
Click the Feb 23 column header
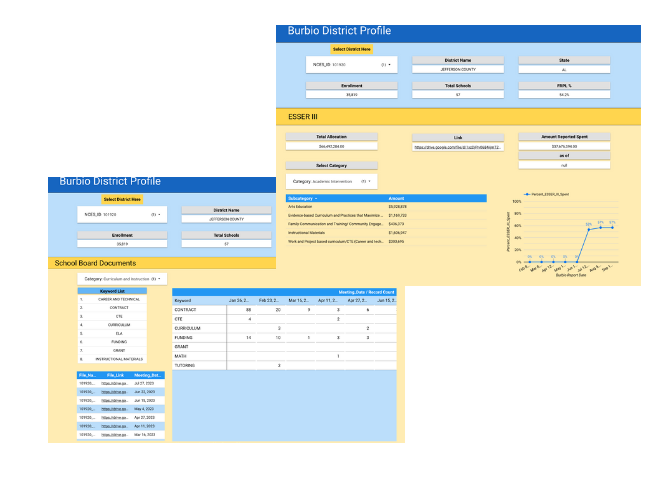tap(268, 300)
